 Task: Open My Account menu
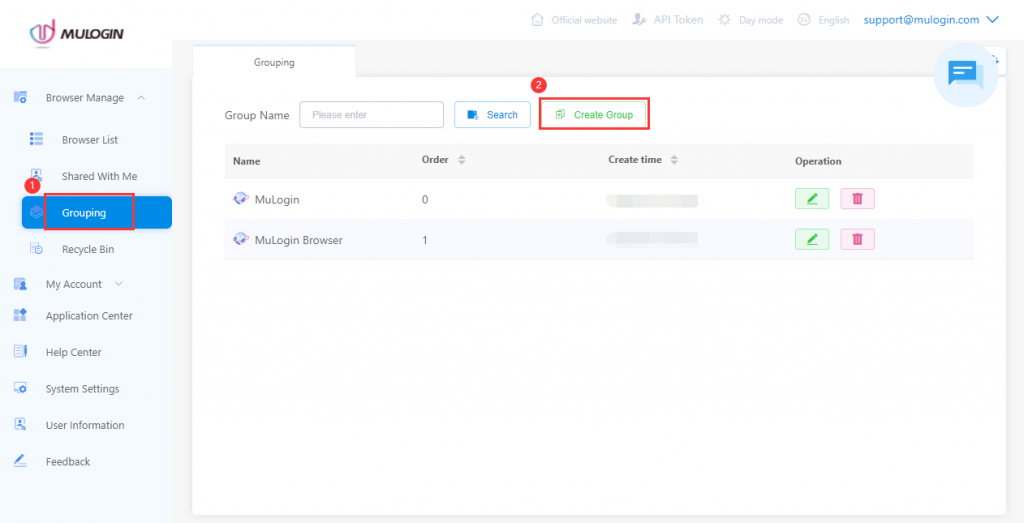coord(73,284)
